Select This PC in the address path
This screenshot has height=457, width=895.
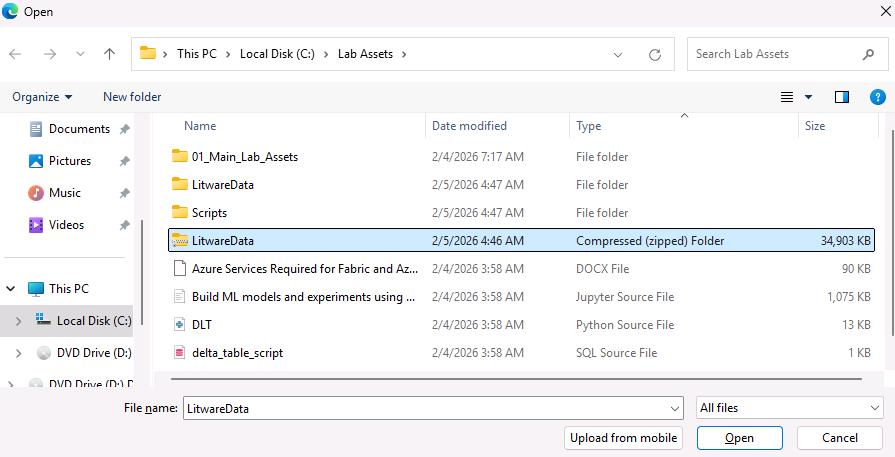[x=197, y=54]
